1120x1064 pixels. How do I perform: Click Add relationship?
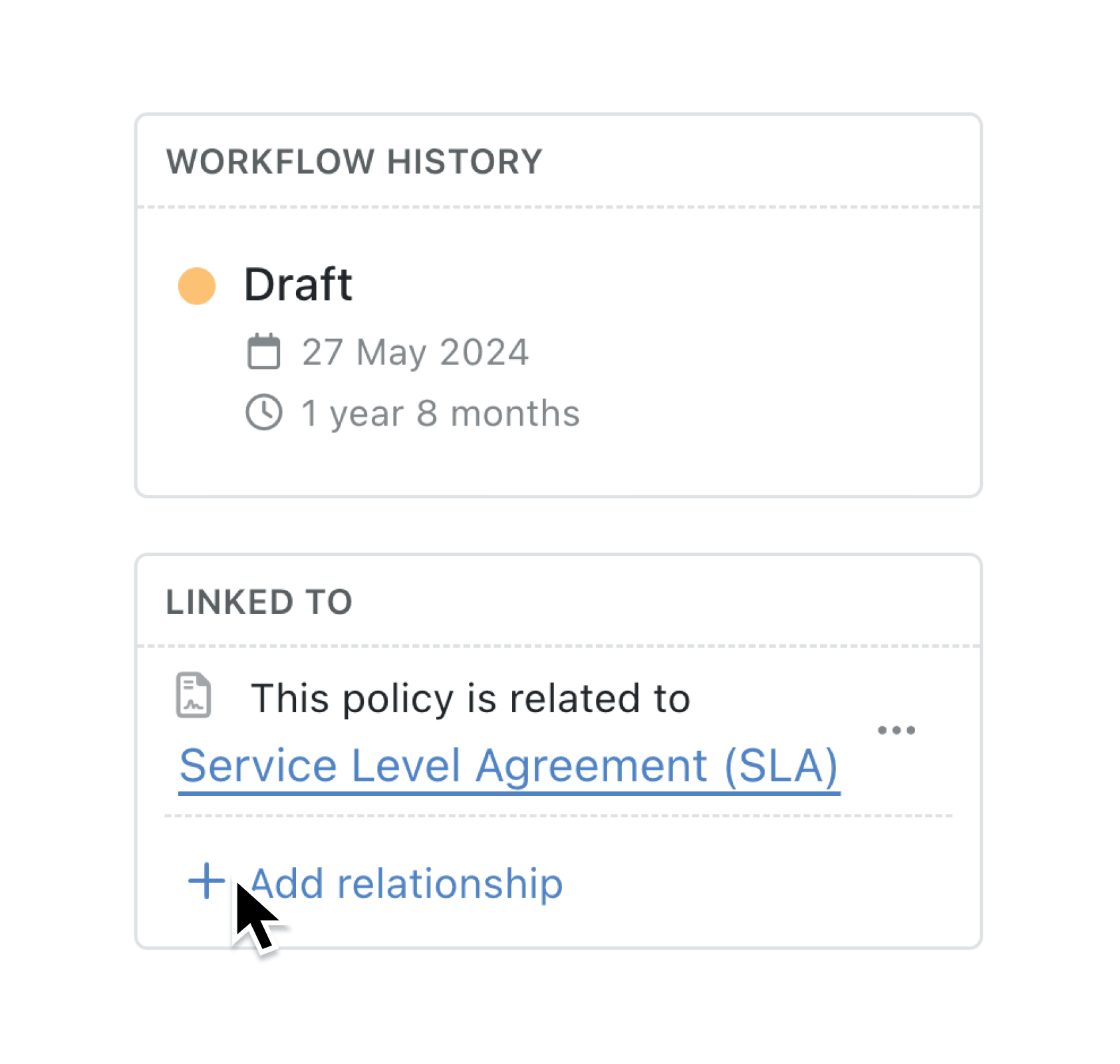(407, 883)
